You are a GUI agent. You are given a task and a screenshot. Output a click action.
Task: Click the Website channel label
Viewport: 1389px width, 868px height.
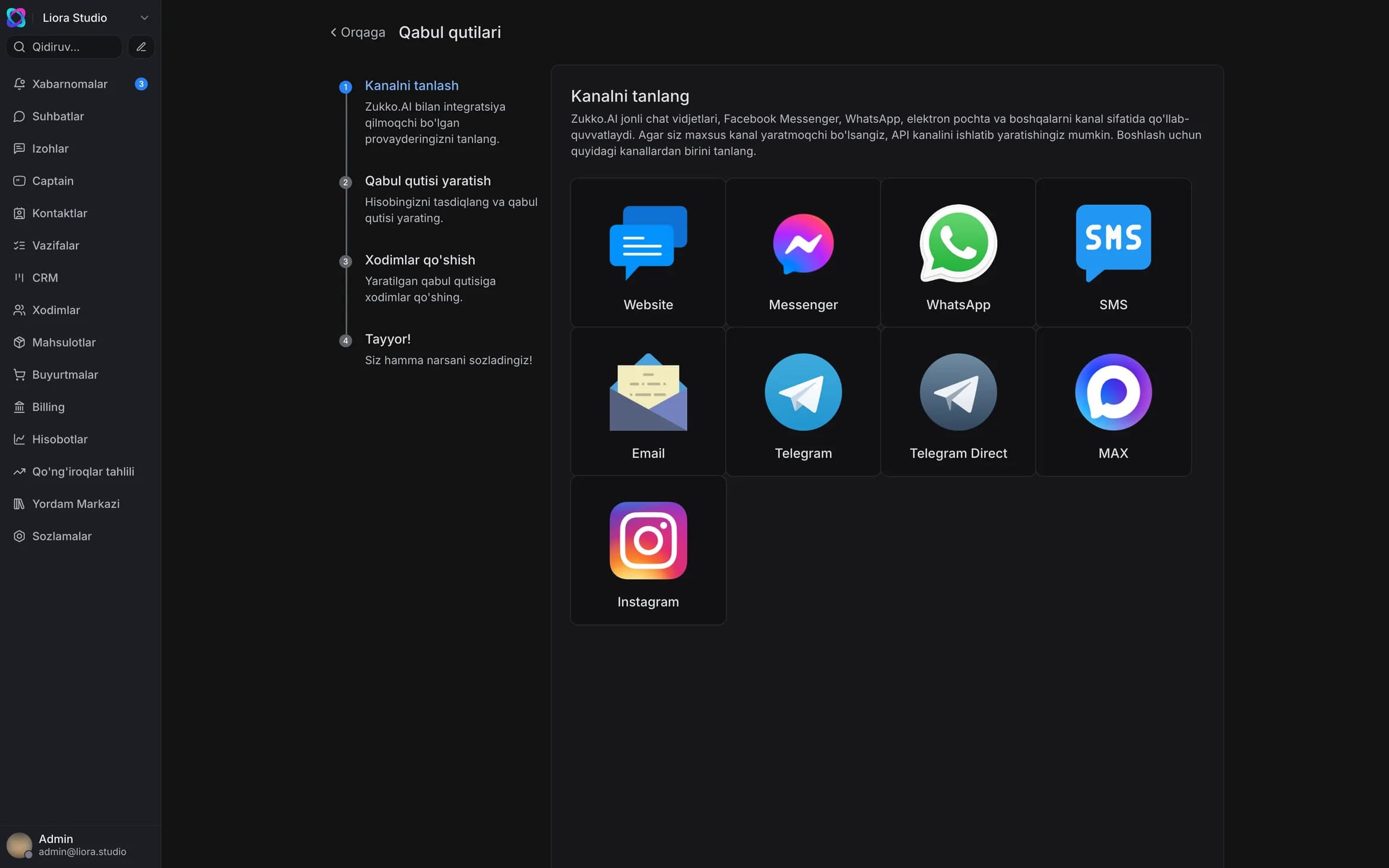click(x=648, y=304)
